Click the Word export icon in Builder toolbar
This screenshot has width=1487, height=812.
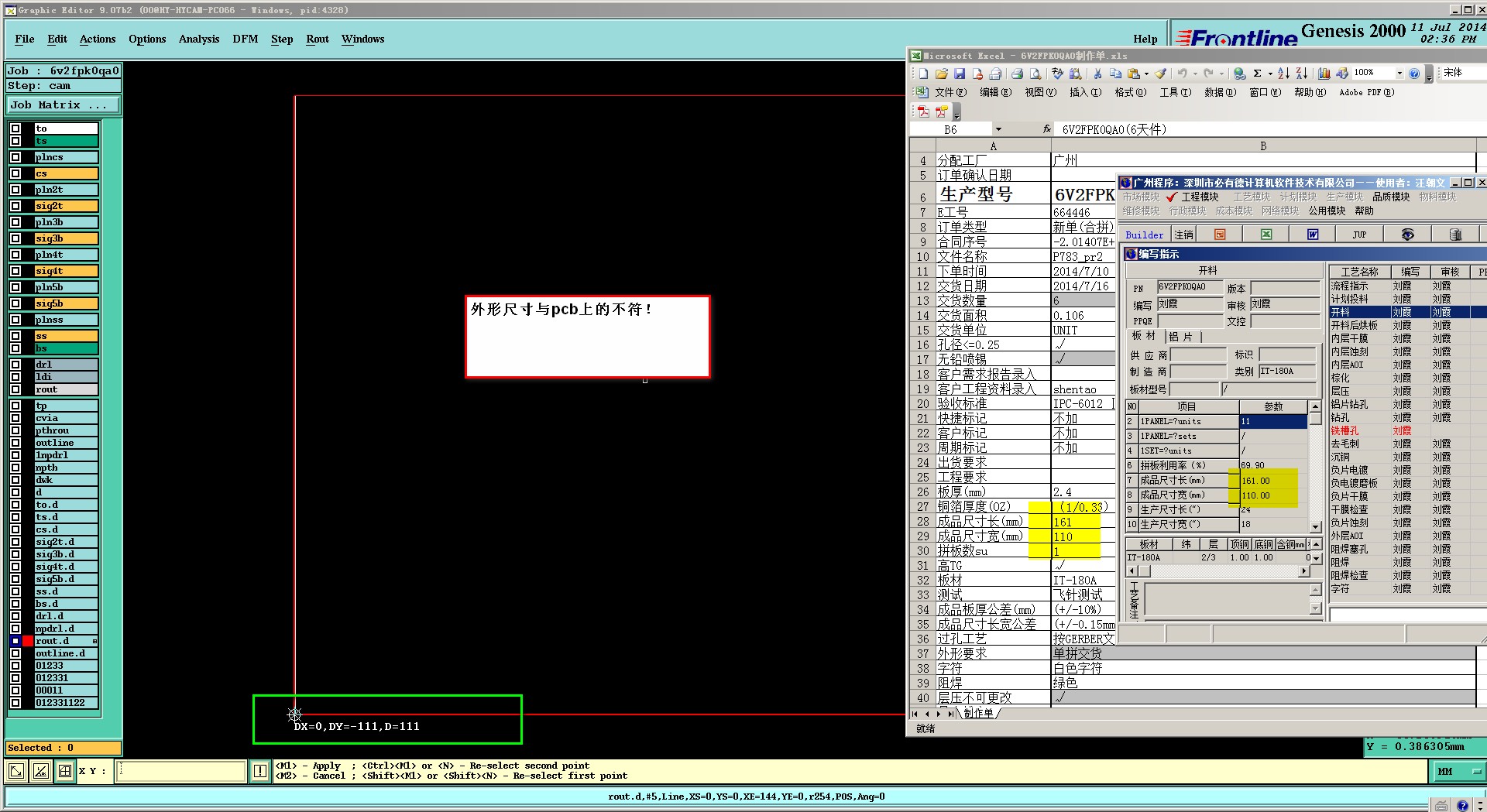(x=1313, y=235)
